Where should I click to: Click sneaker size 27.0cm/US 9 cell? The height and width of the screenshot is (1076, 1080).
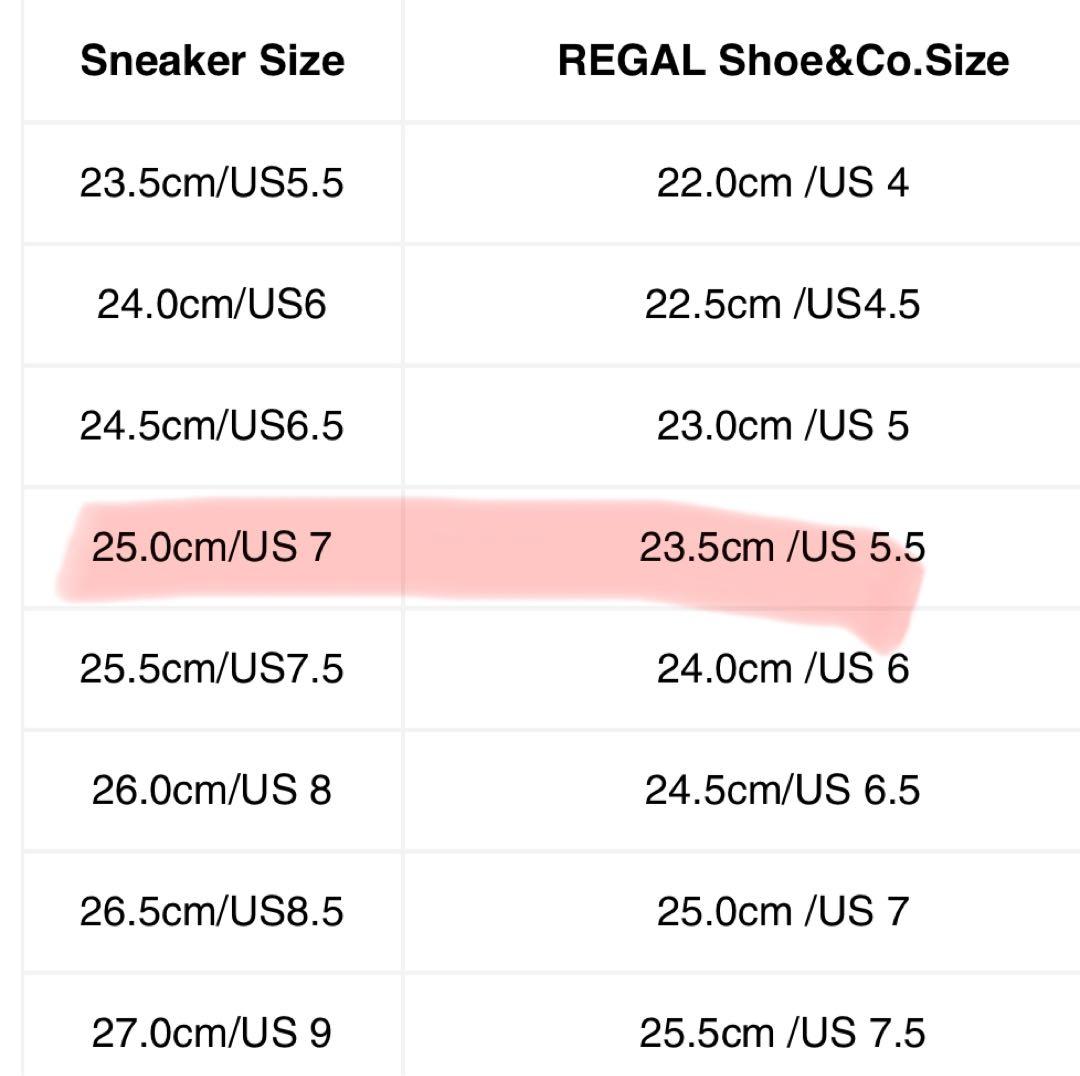click(x=212, y=1032)
